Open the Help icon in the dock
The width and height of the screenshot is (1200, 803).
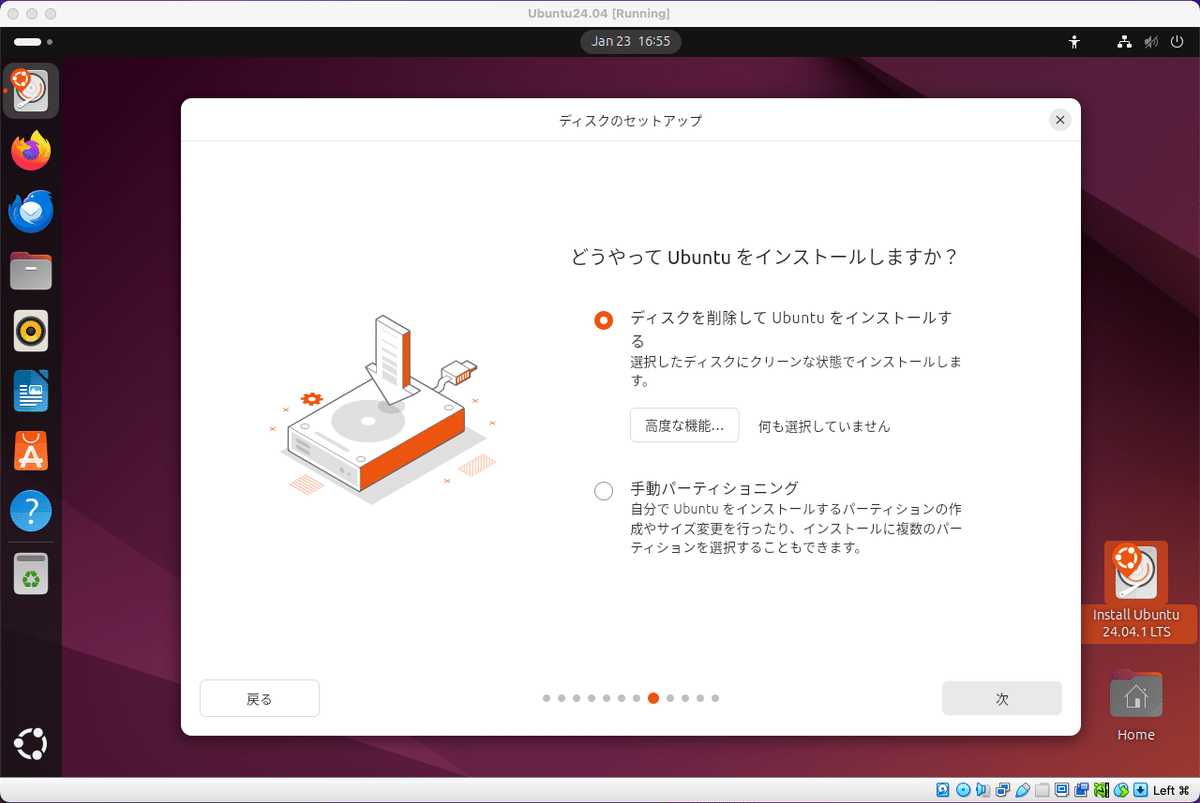click(x=31, y=511)
